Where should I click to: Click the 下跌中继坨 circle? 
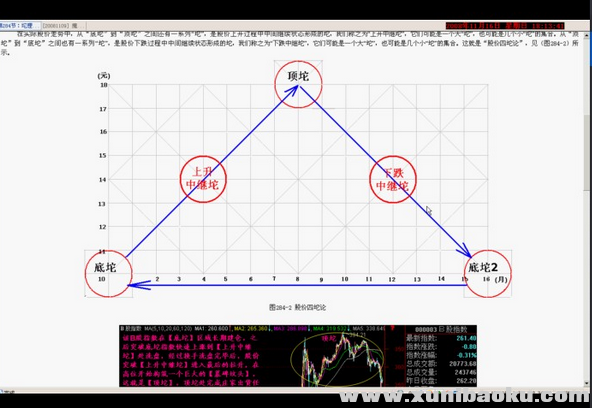[393, 179]
